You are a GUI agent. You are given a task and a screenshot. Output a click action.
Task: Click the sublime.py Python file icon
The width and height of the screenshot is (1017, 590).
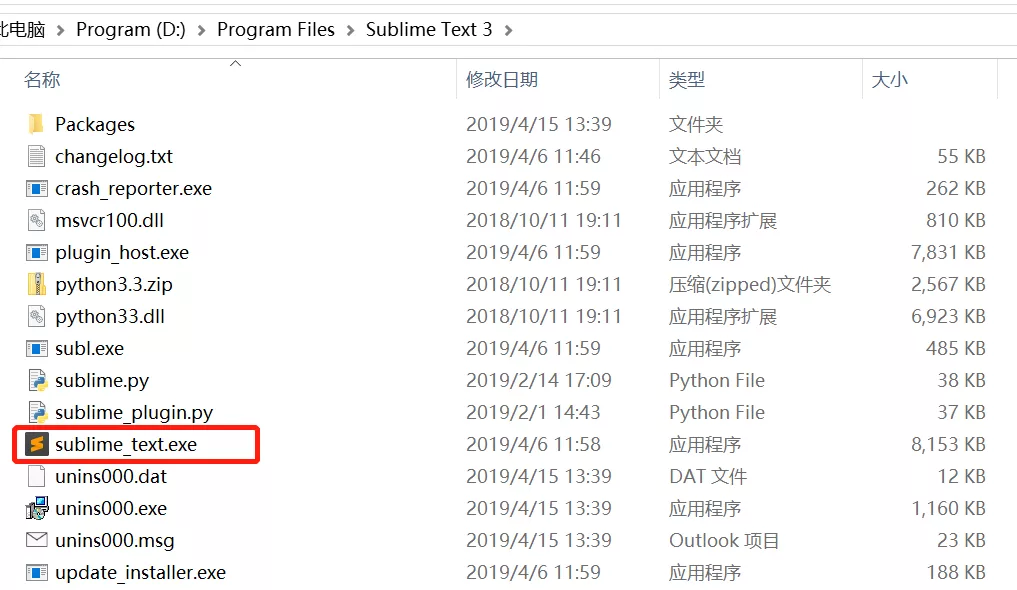pos(38,381)
